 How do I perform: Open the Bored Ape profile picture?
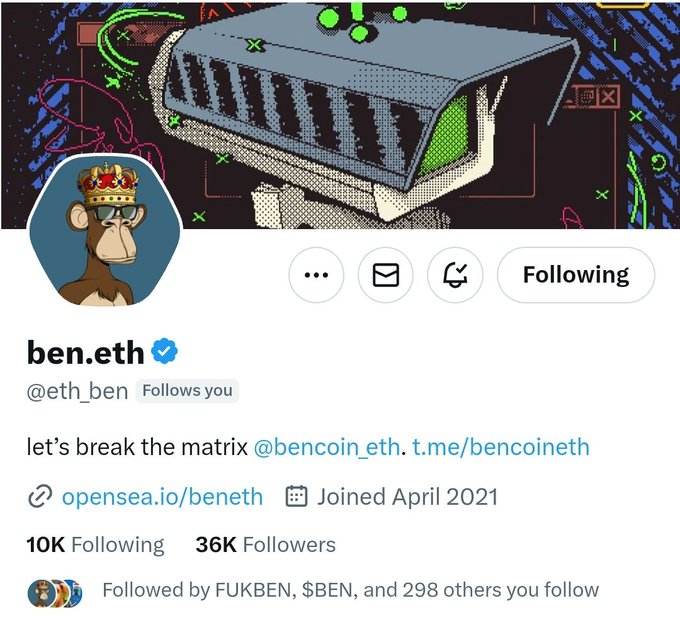105,232
